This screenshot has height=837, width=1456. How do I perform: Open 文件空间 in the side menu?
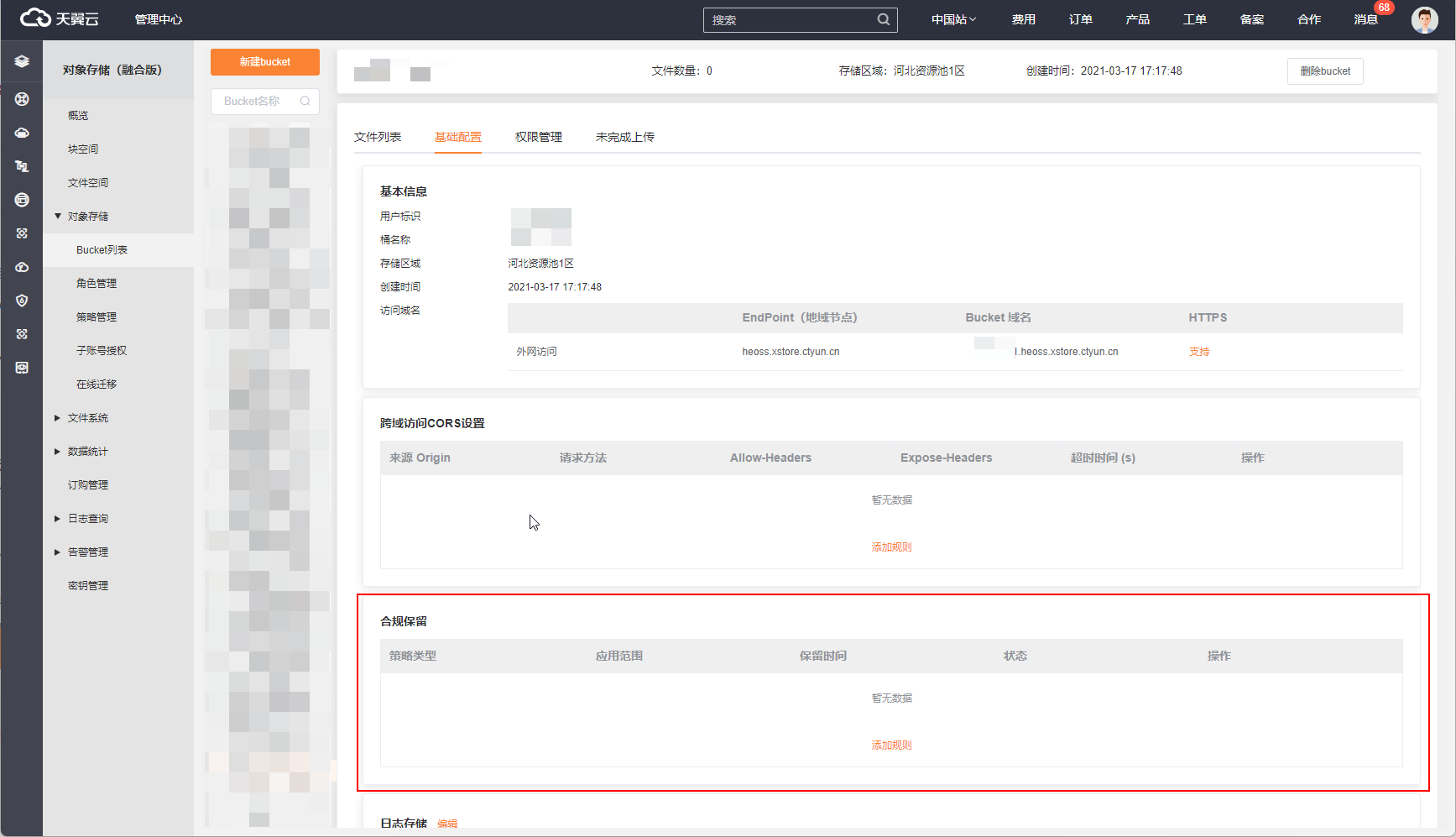88,183
